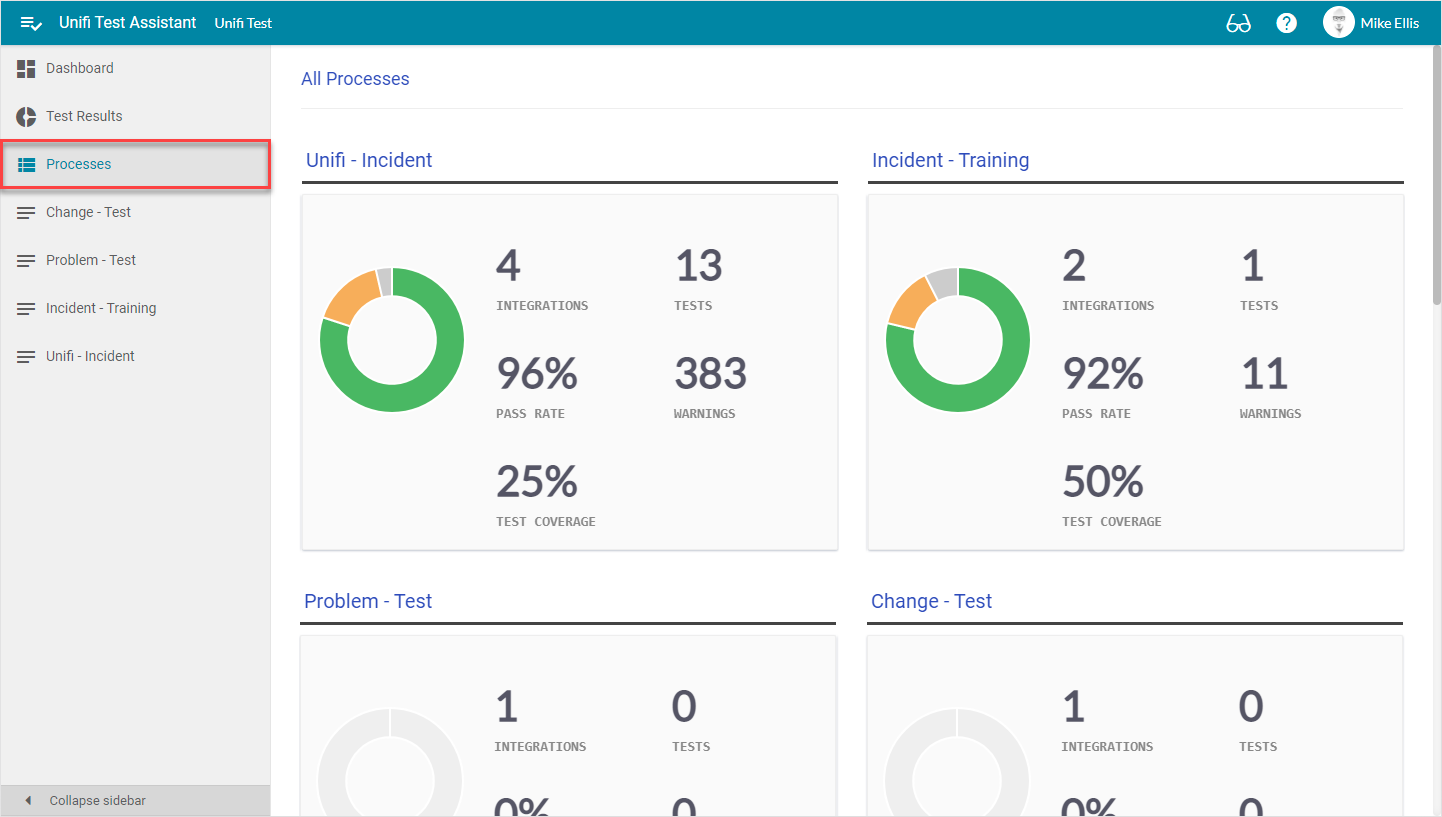Click the hamburger checklist menu icon
This screenshot has width=1442, height=817.
tap(31, 23)
